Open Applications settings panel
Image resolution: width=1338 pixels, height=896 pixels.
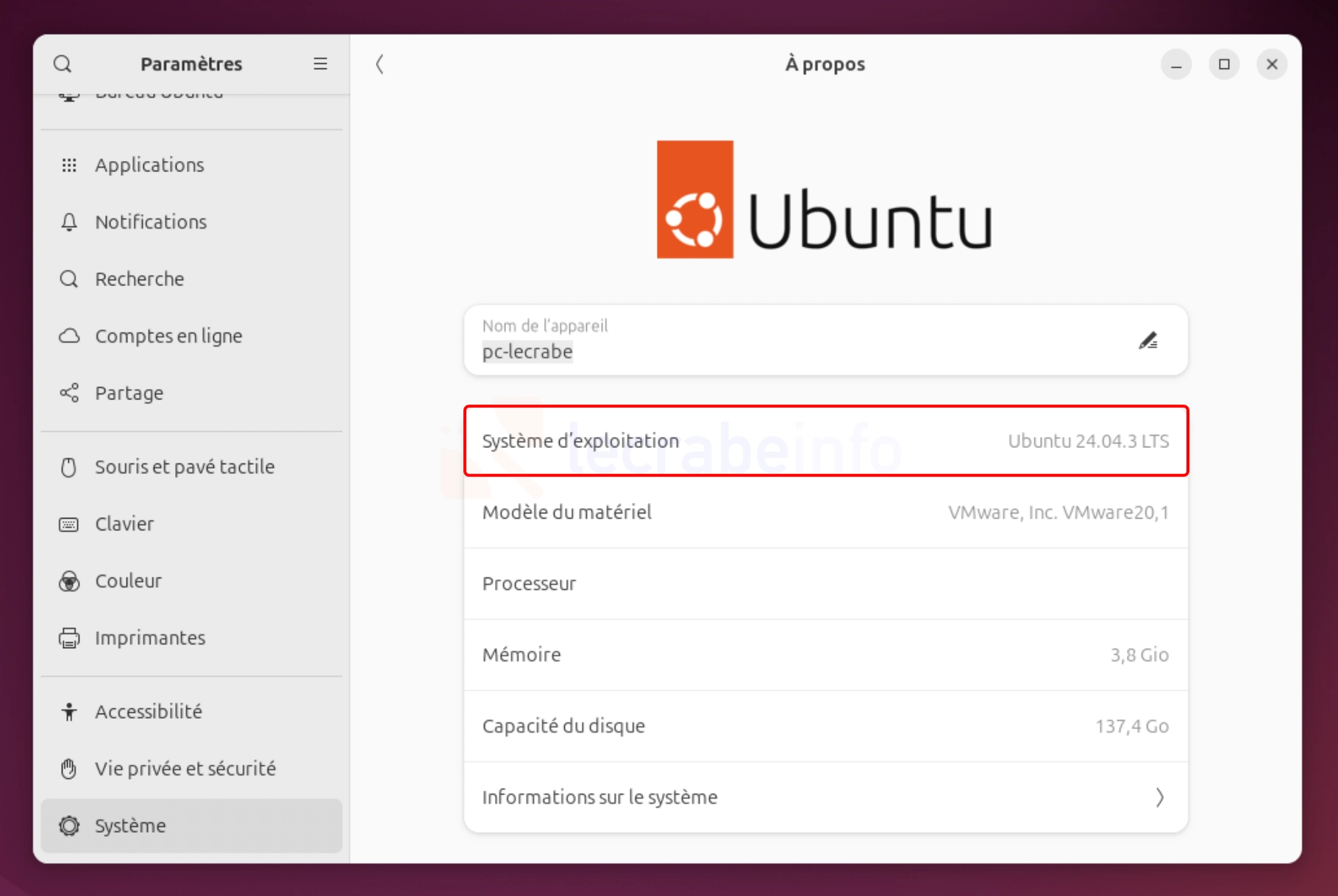point(192,165)
